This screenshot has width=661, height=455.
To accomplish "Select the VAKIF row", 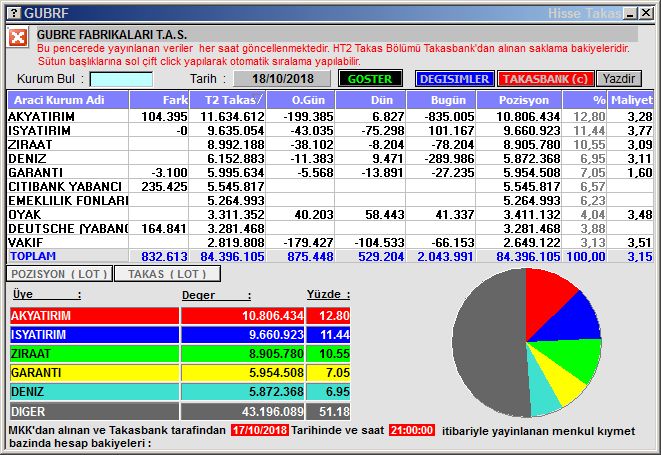I will pyautogui.click(x=330, y=242).
